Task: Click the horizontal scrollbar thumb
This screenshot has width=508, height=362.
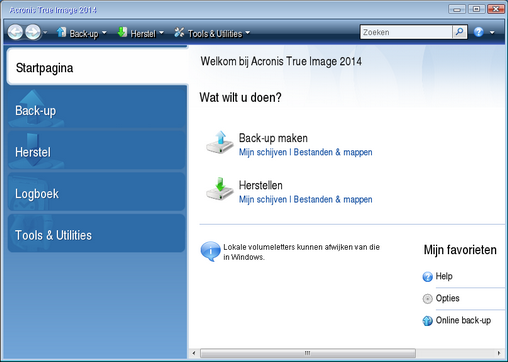Action: (x=308, y=353)
